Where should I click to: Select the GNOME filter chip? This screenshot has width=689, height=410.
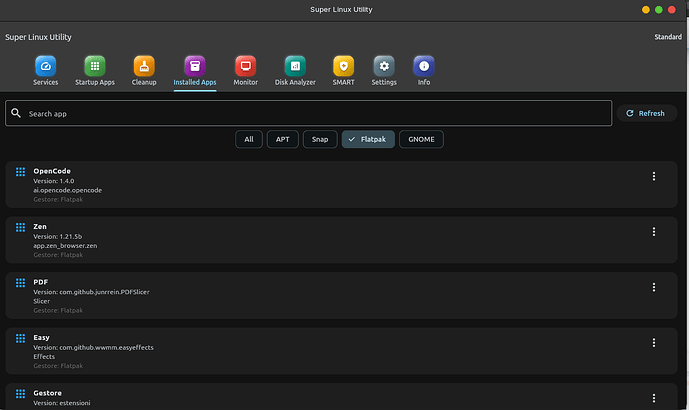point(421,139)
